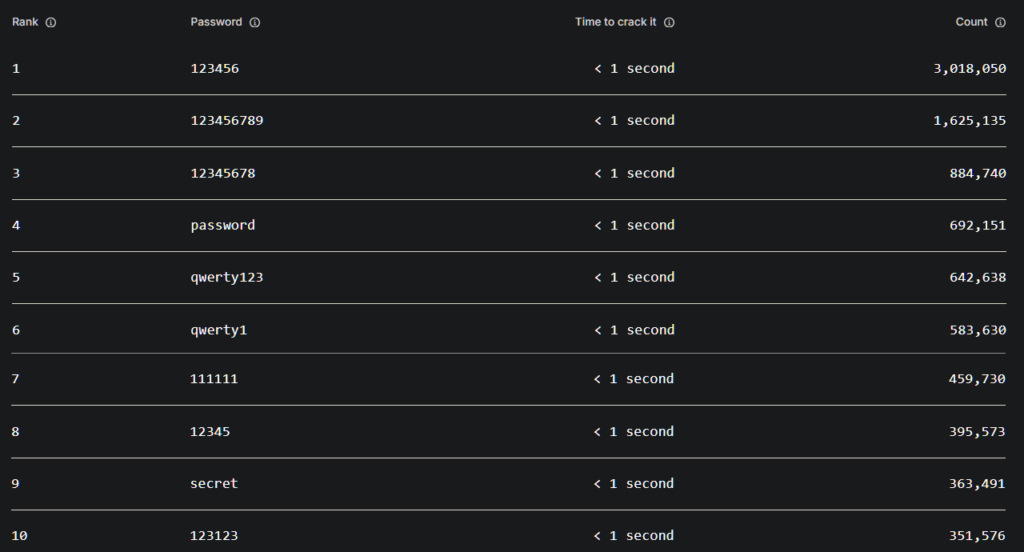Select the 'password' entry in rank four
Screen dimensions: 1024x552
click(223, 226)
